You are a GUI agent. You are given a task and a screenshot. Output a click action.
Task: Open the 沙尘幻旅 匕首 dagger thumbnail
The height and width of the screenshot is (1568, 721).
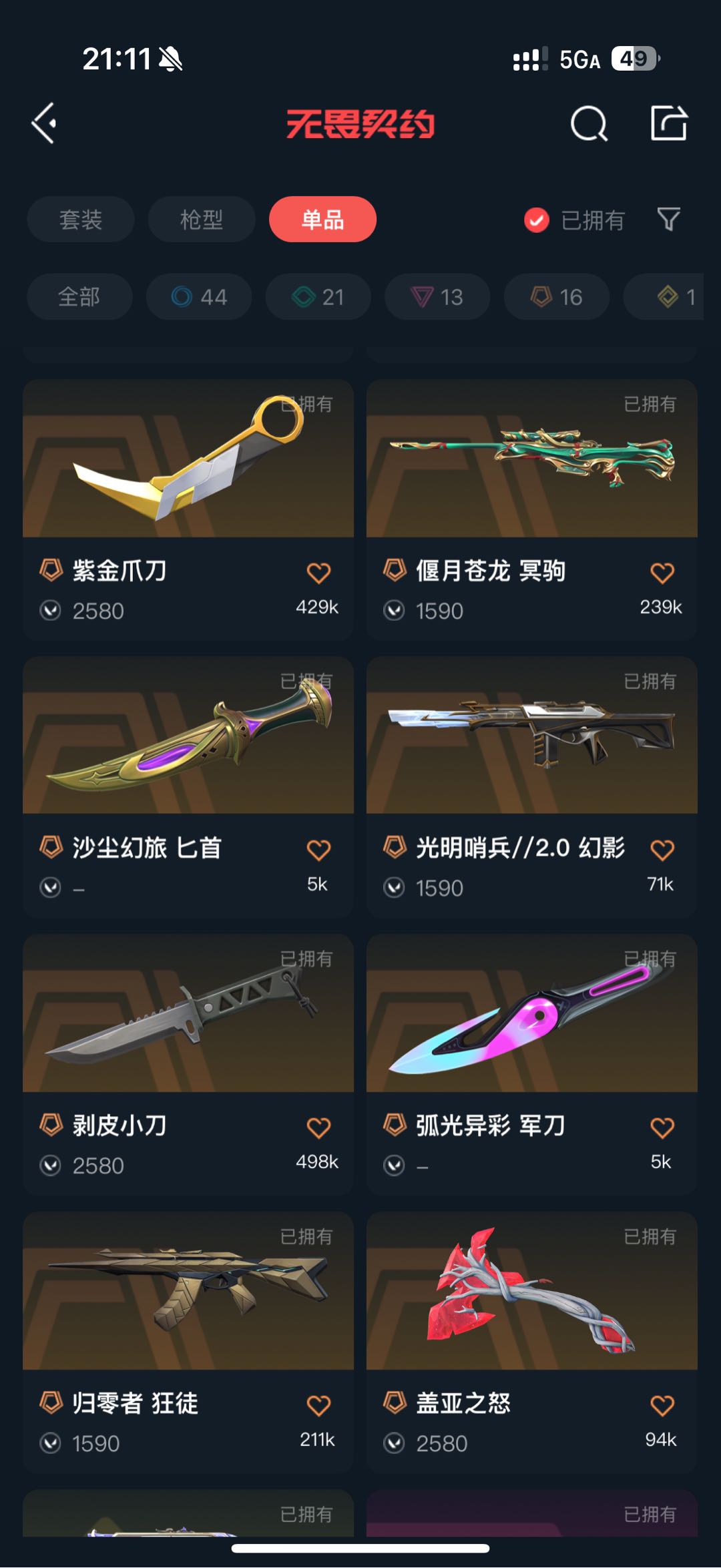pyautogui.click(x=188, y=736)
